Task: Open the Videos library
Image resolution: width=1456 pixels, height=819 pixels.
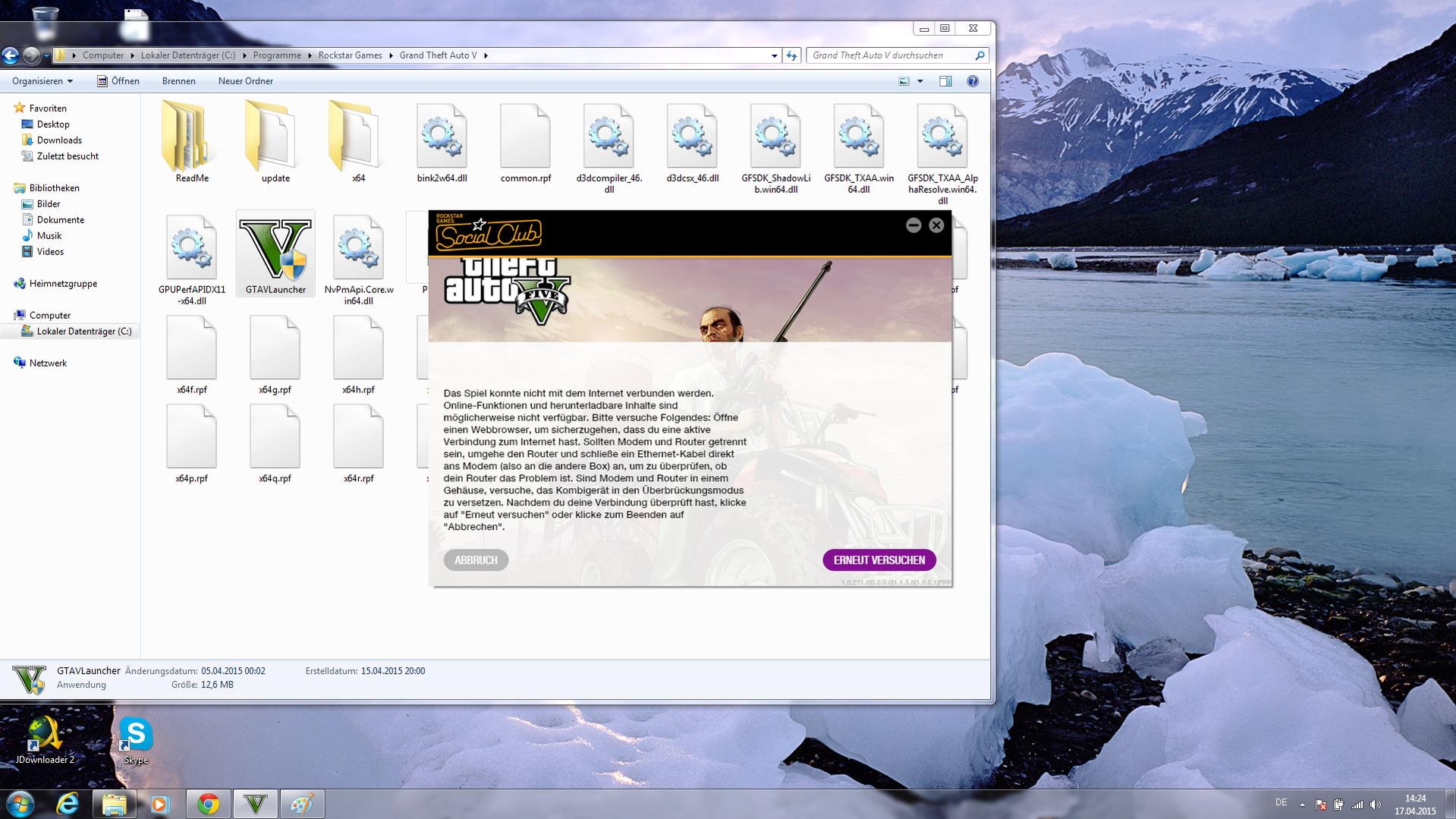Action: tap(50, 252)
